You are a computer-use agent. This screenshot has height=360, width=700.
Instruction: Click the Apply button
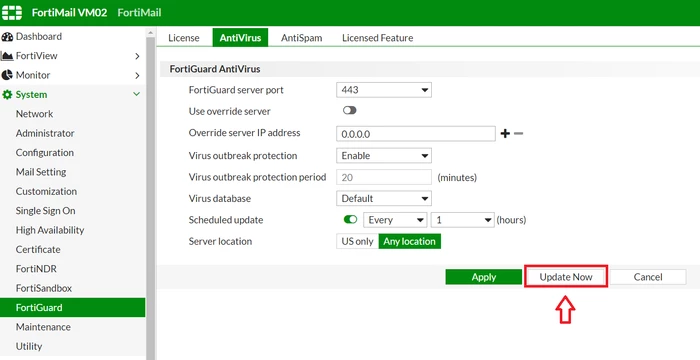coord(483,277)
